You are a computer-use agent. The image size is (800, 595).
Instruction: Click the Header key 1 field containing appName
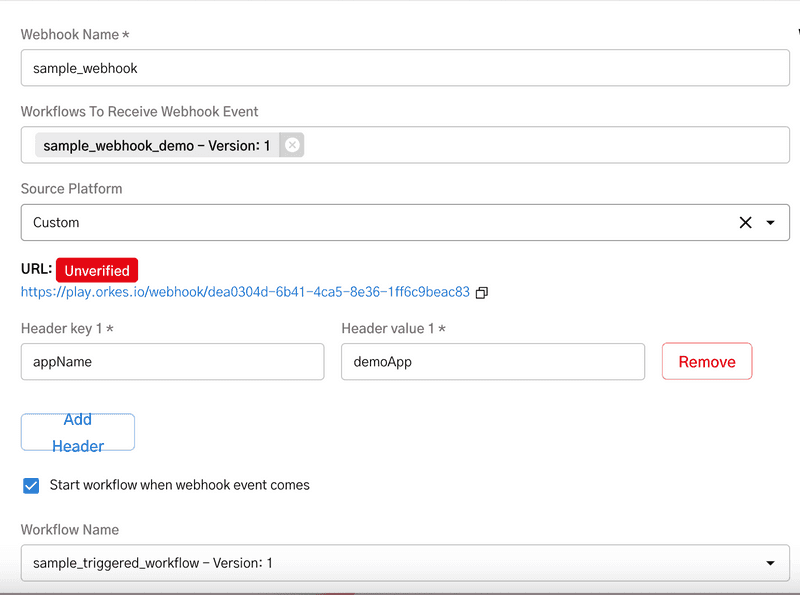172,361
